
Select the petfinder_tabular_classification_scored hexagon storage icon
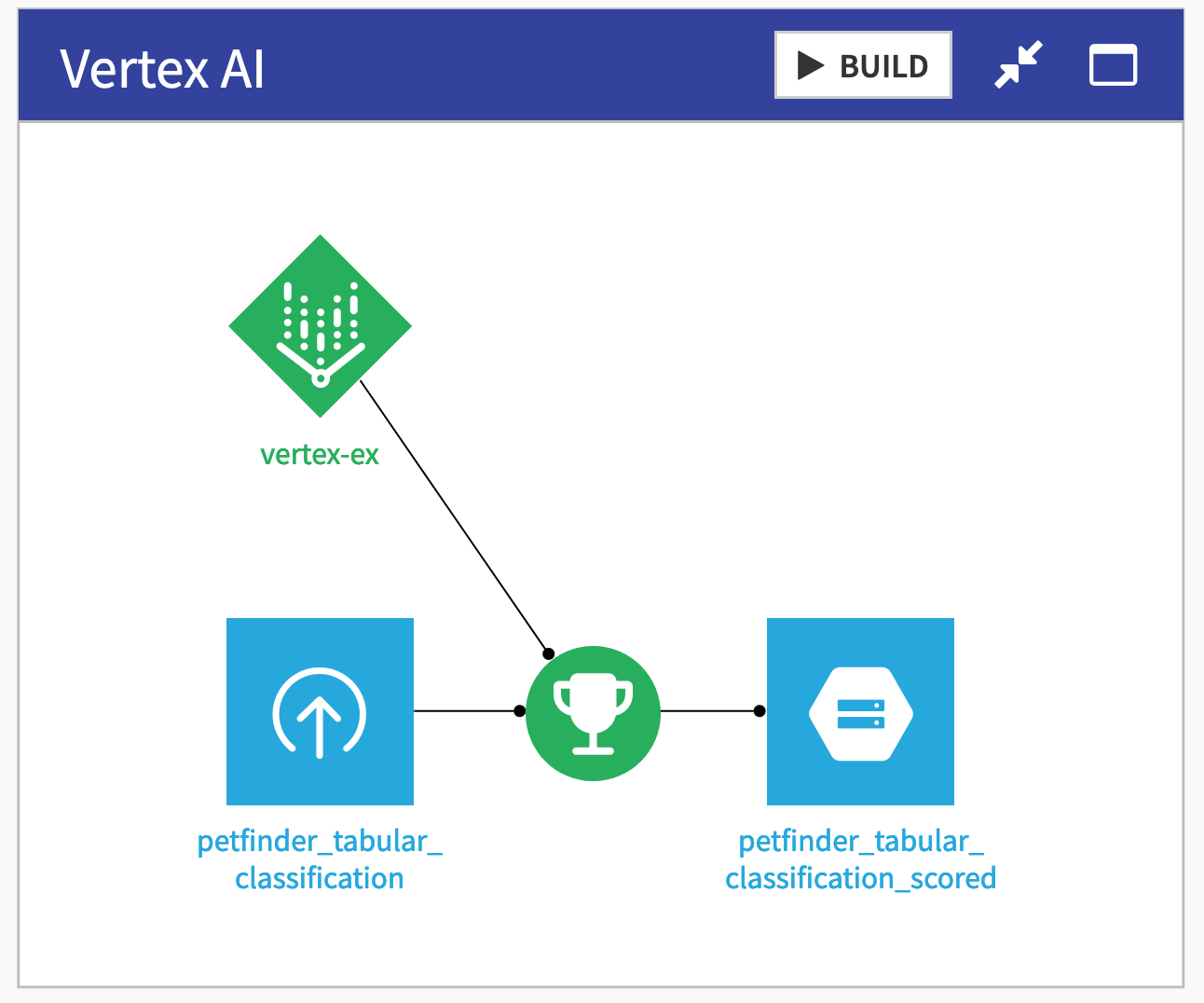click(859, 711)
